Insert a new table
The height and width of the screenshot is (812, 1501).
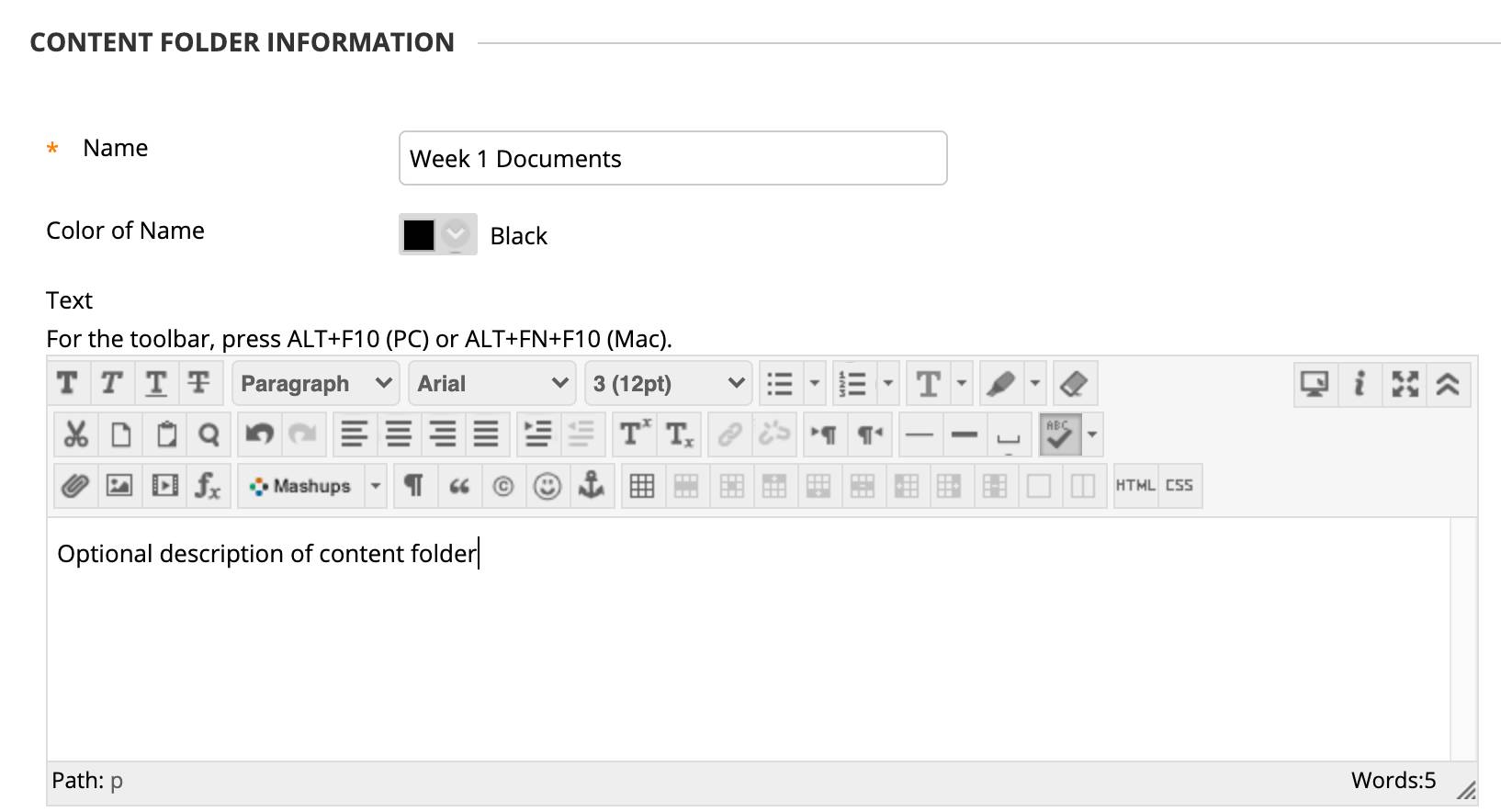pyautogui.click(x=641, y=485)
